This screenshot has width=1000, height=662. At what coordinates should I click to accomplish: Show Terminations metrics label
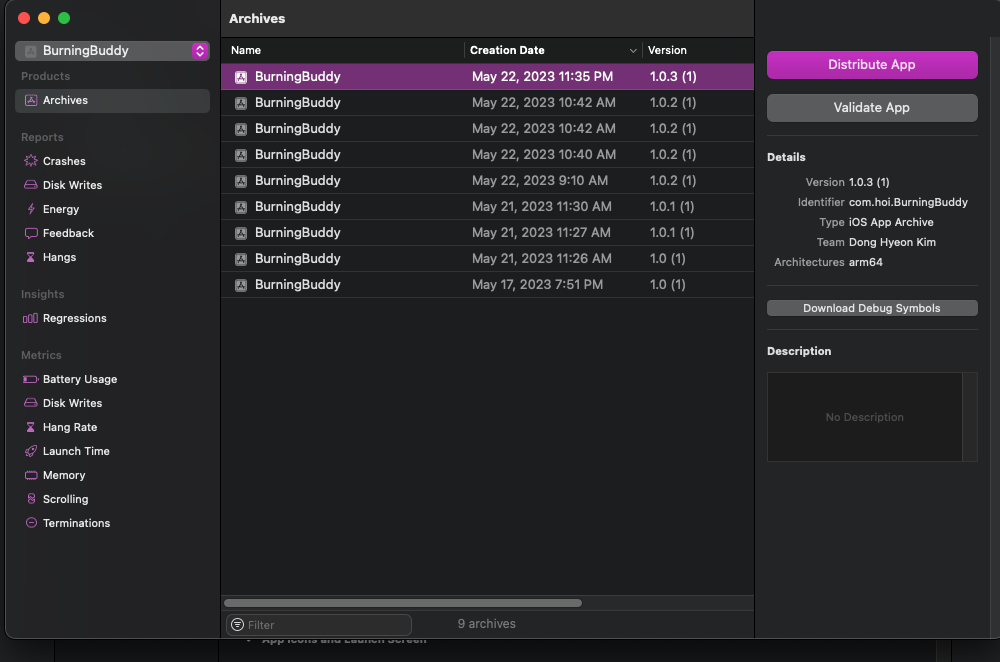tap(77, 523)
